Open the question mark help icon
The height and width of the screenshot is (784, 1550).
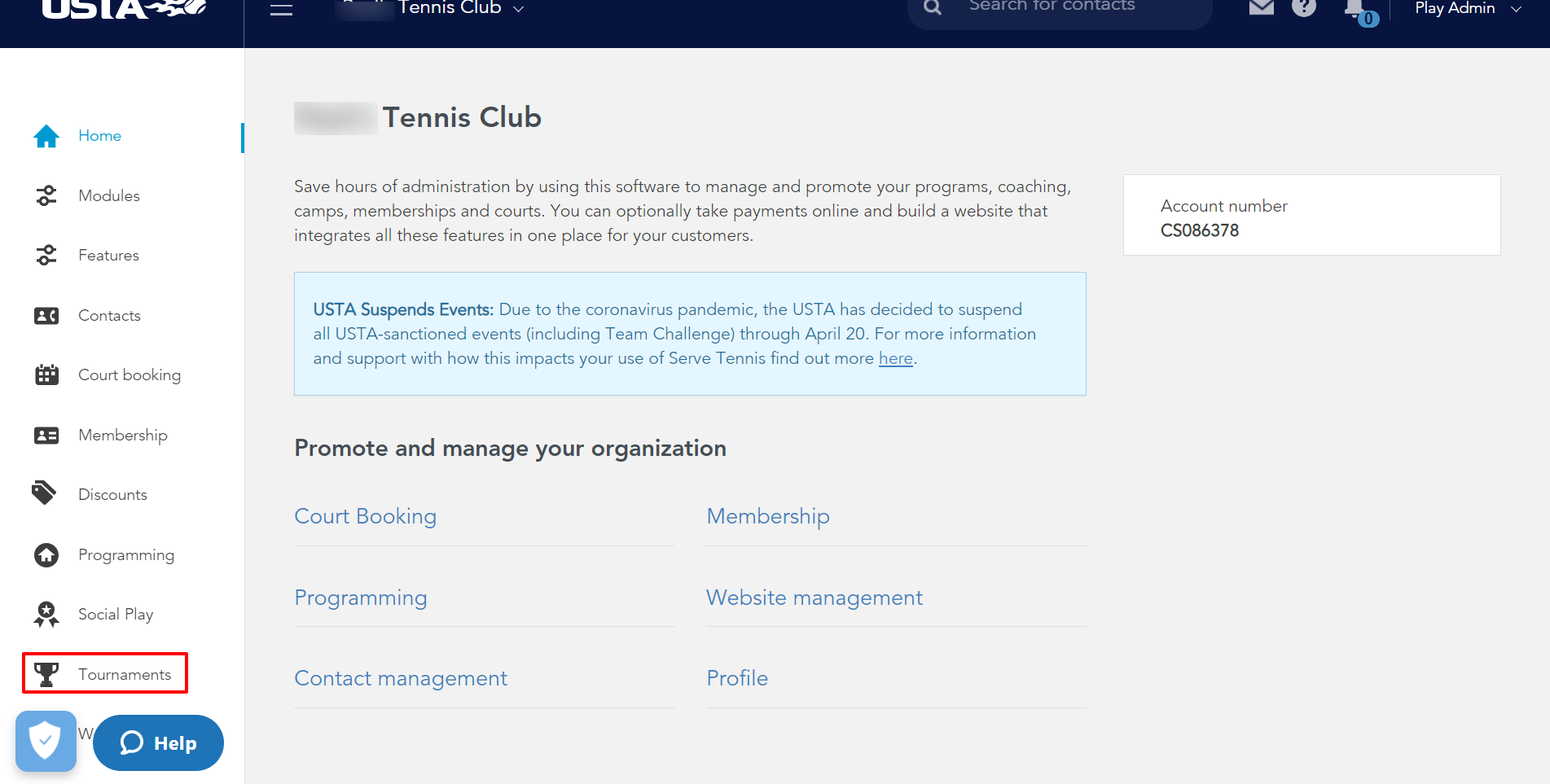pos(1304,7)
